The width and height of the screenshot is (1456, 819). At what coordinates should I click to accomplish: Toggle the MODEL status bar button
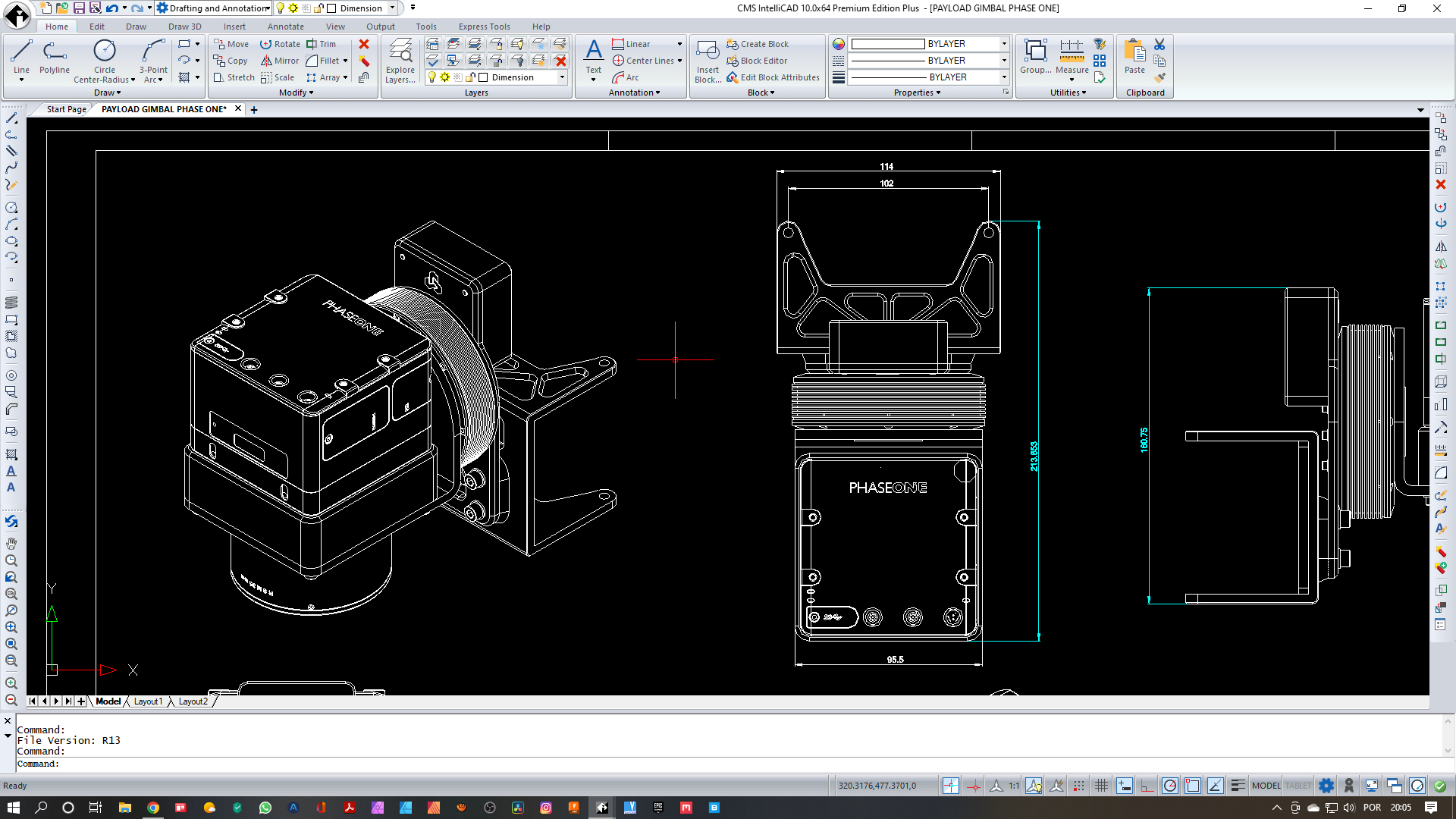(1266, 786)
